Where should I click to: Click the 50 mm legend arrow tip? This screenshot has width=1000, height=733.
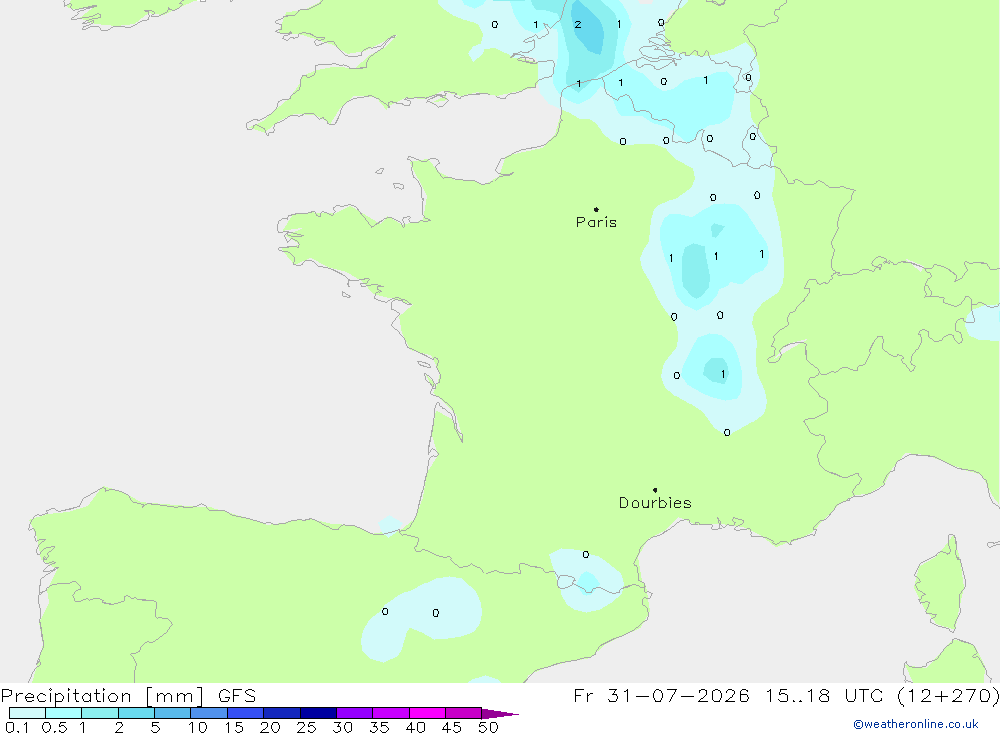[500, 713]
